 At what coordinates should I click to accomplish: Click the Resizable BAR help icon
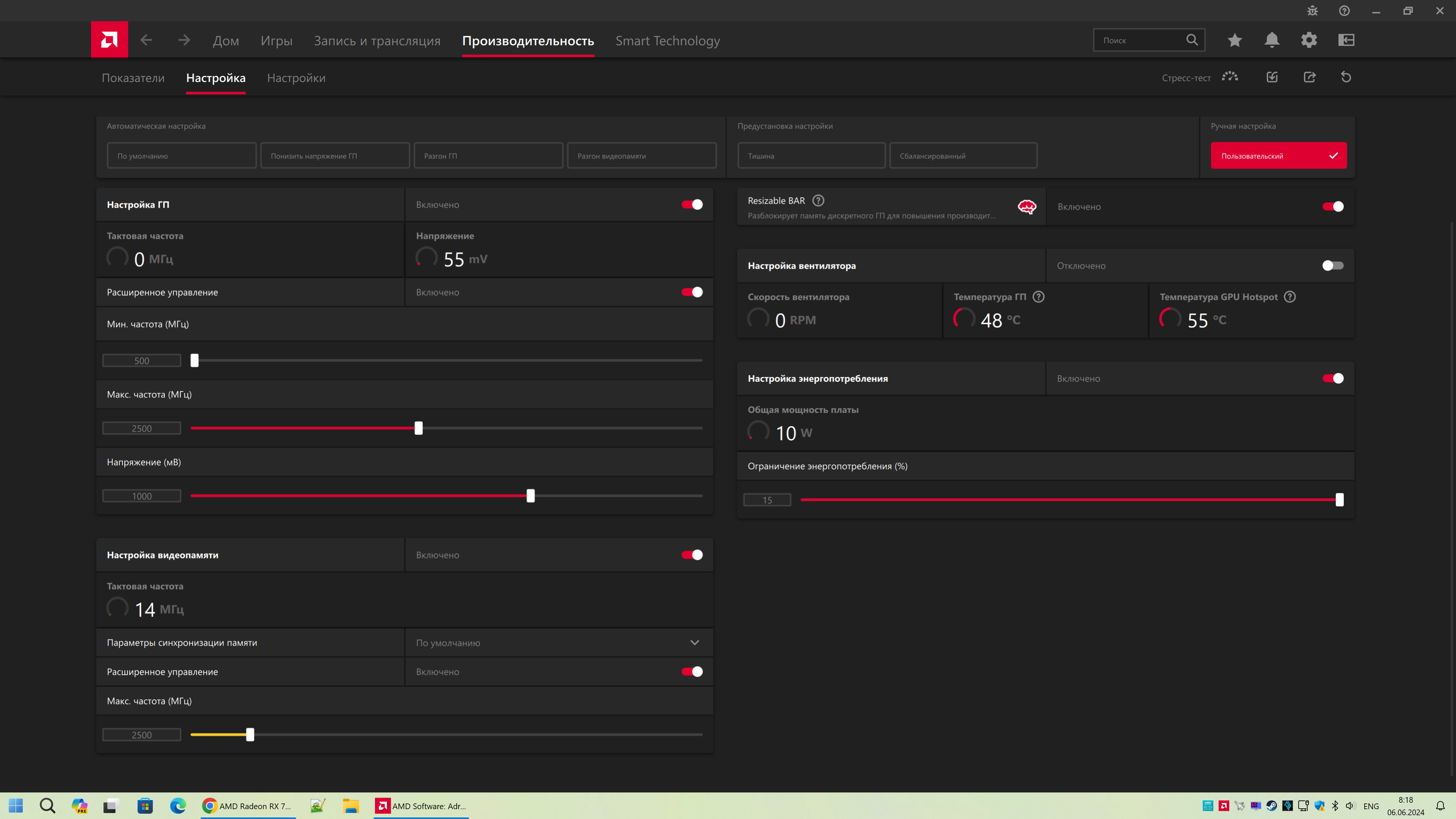point(818,201)
